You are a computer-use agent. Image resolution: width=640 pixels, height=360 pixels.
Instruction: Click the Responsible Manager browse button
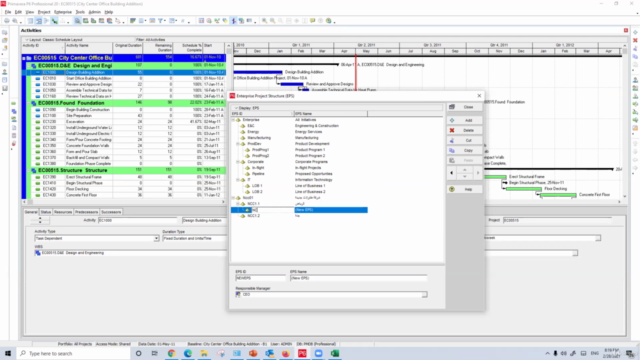(424, 295)
